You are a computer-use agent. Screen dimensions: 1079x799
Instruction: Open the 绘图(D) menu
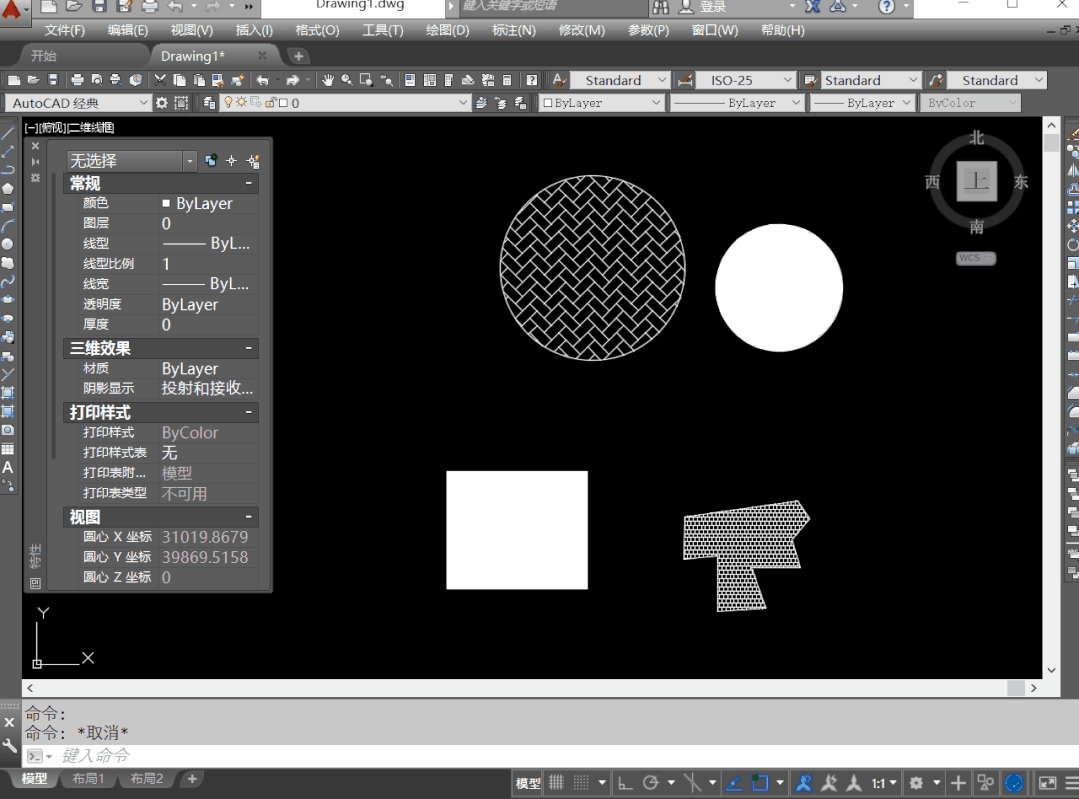pyautogui.click(x=447, y=30)
